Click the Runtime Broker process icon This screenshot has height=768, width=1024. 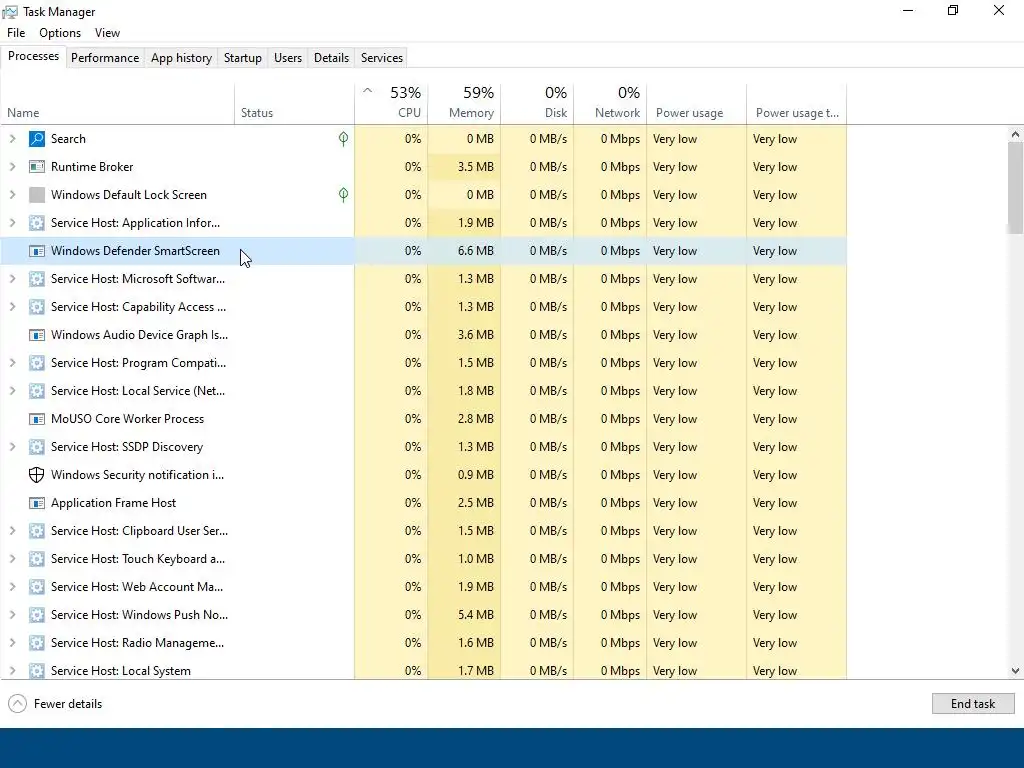(37, 167)
